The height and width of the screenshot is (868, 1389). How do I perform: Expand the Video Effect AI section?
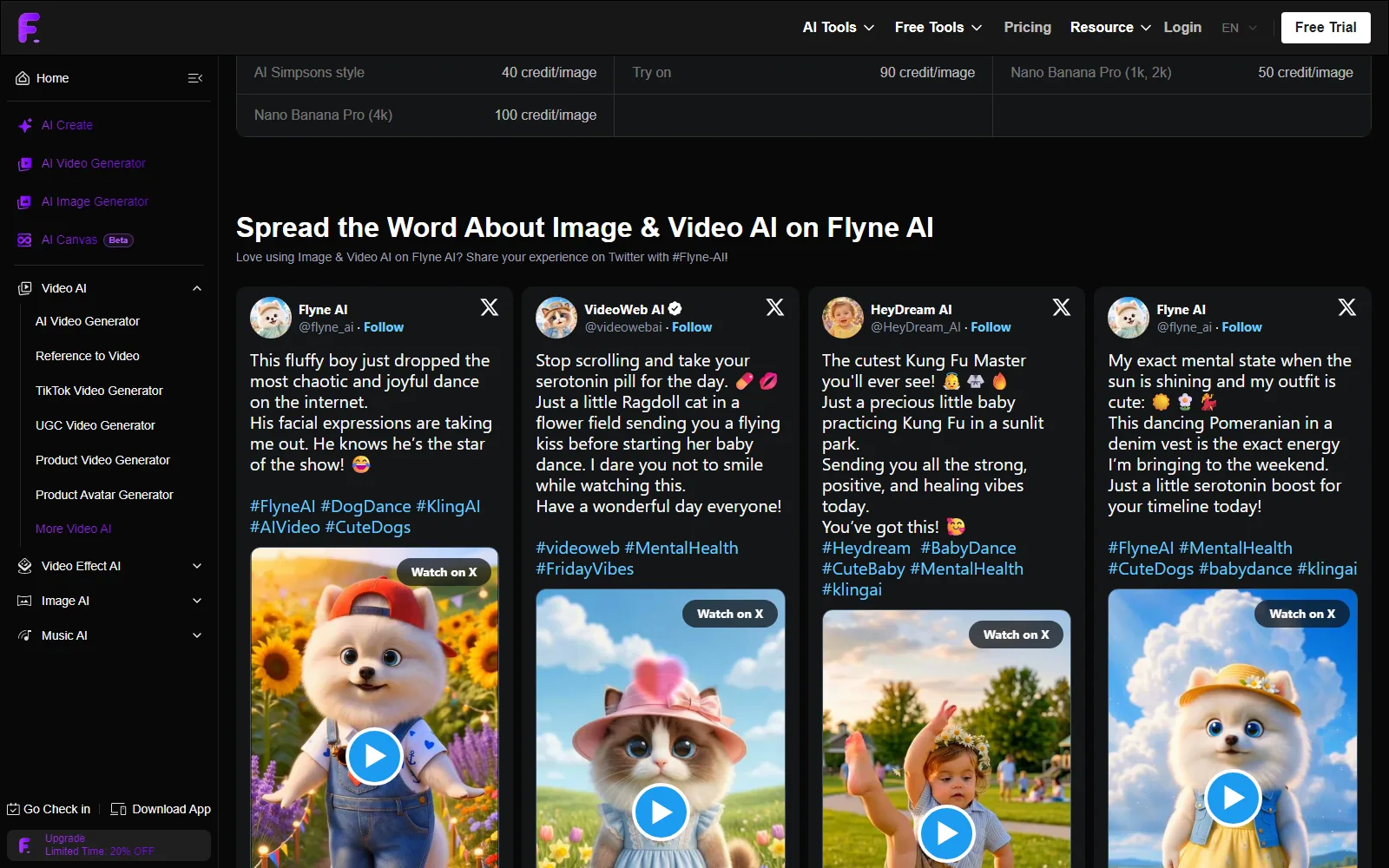(197, 566)
